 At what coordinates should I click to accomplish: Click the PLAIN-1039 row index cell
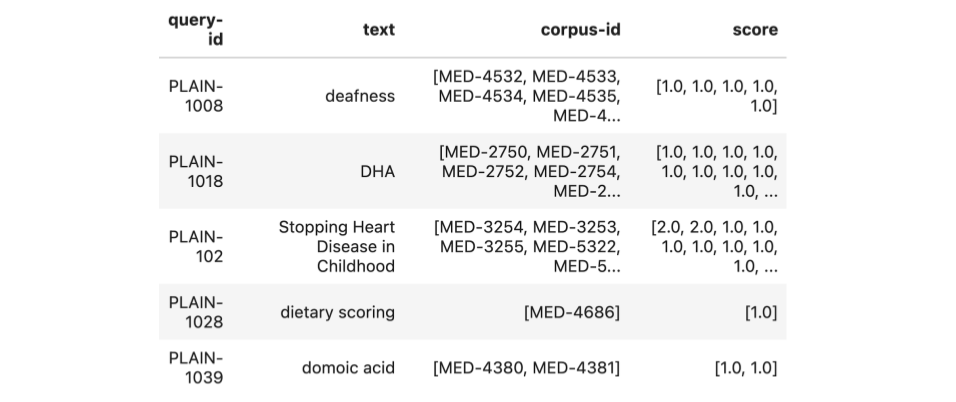click(195, 368)
